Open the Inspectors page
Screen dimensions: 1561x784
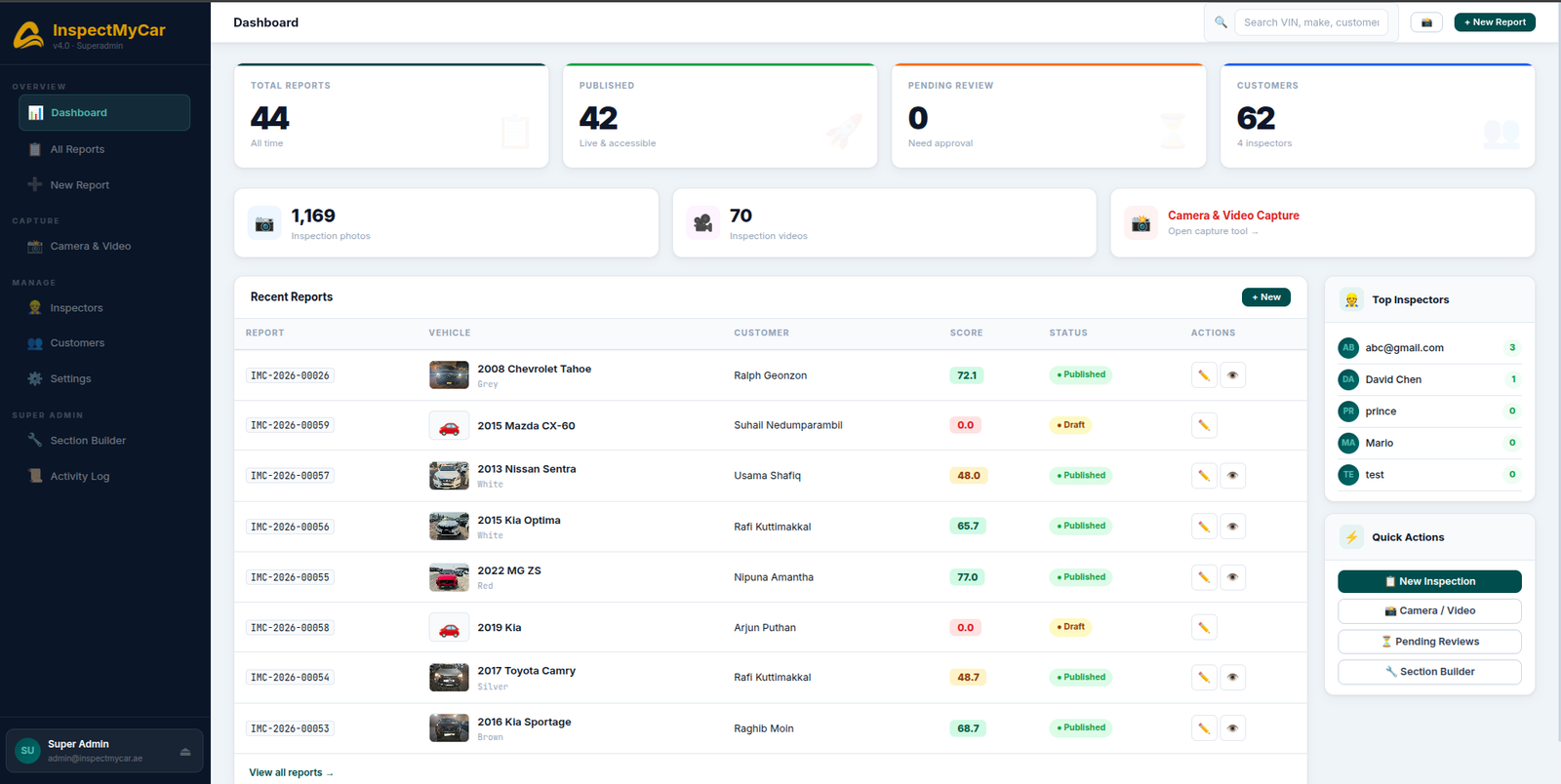tap(104, 308)
